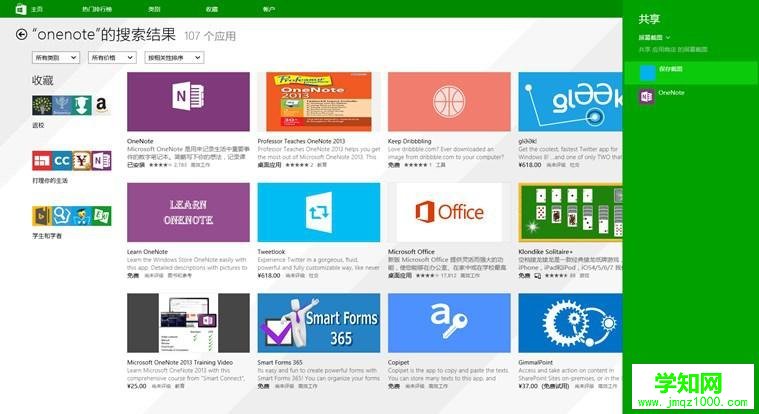Open the Tweetlook retweet icon tile
This screenshot has width=759, height=414.
(319, 212)
